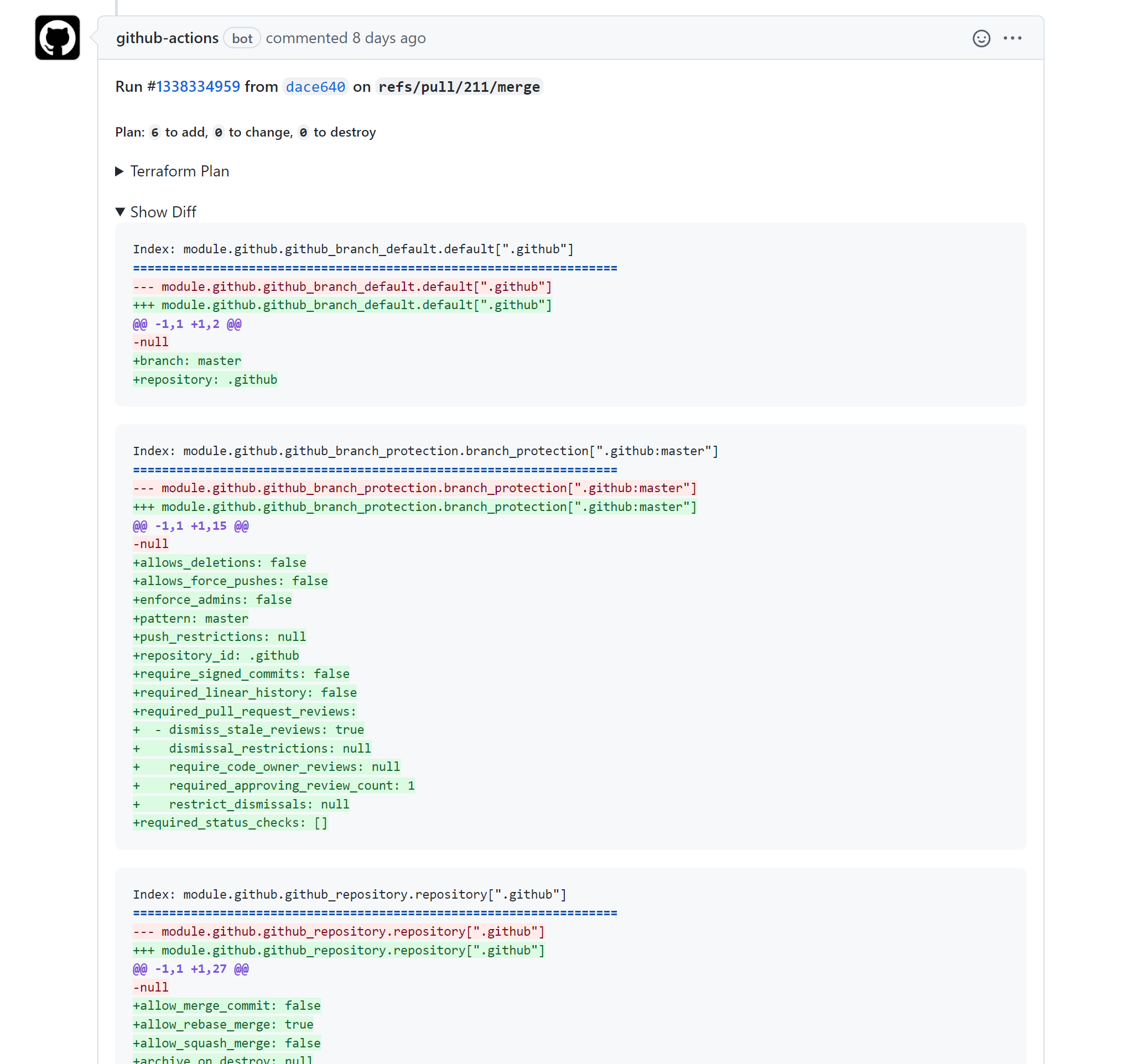Collapse the Show Diff section

163,212
